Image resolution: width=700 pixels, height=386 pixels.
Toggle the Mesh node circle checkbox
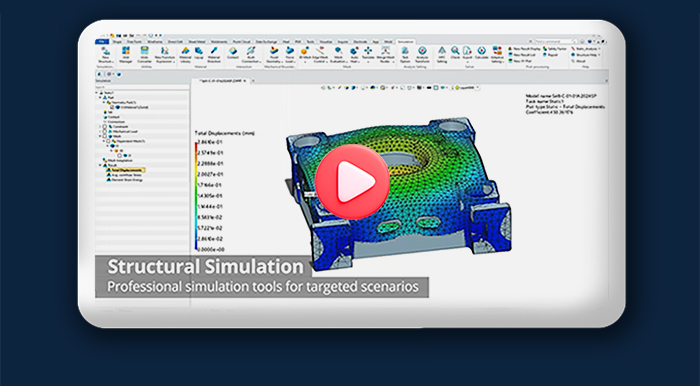[x=105, y=136]
